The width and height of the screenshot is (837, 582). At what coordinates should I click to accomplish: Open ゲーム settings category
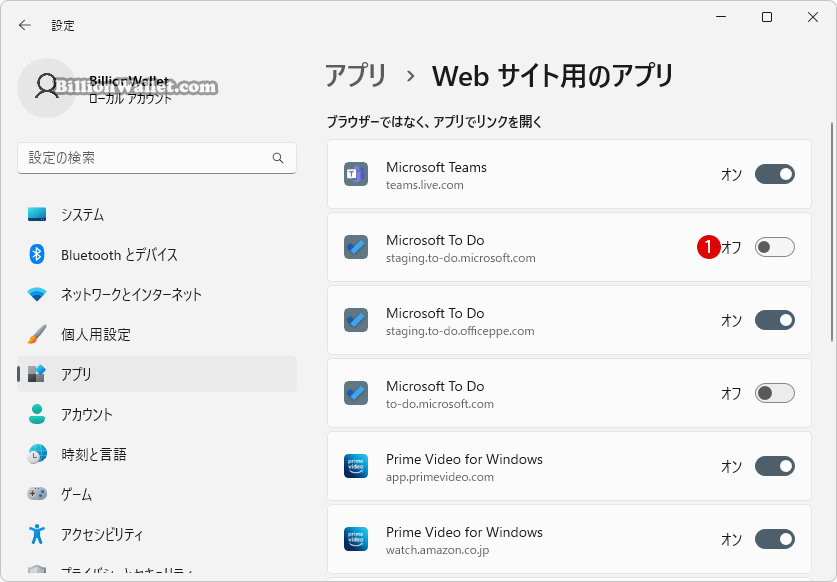pos(157,494)
